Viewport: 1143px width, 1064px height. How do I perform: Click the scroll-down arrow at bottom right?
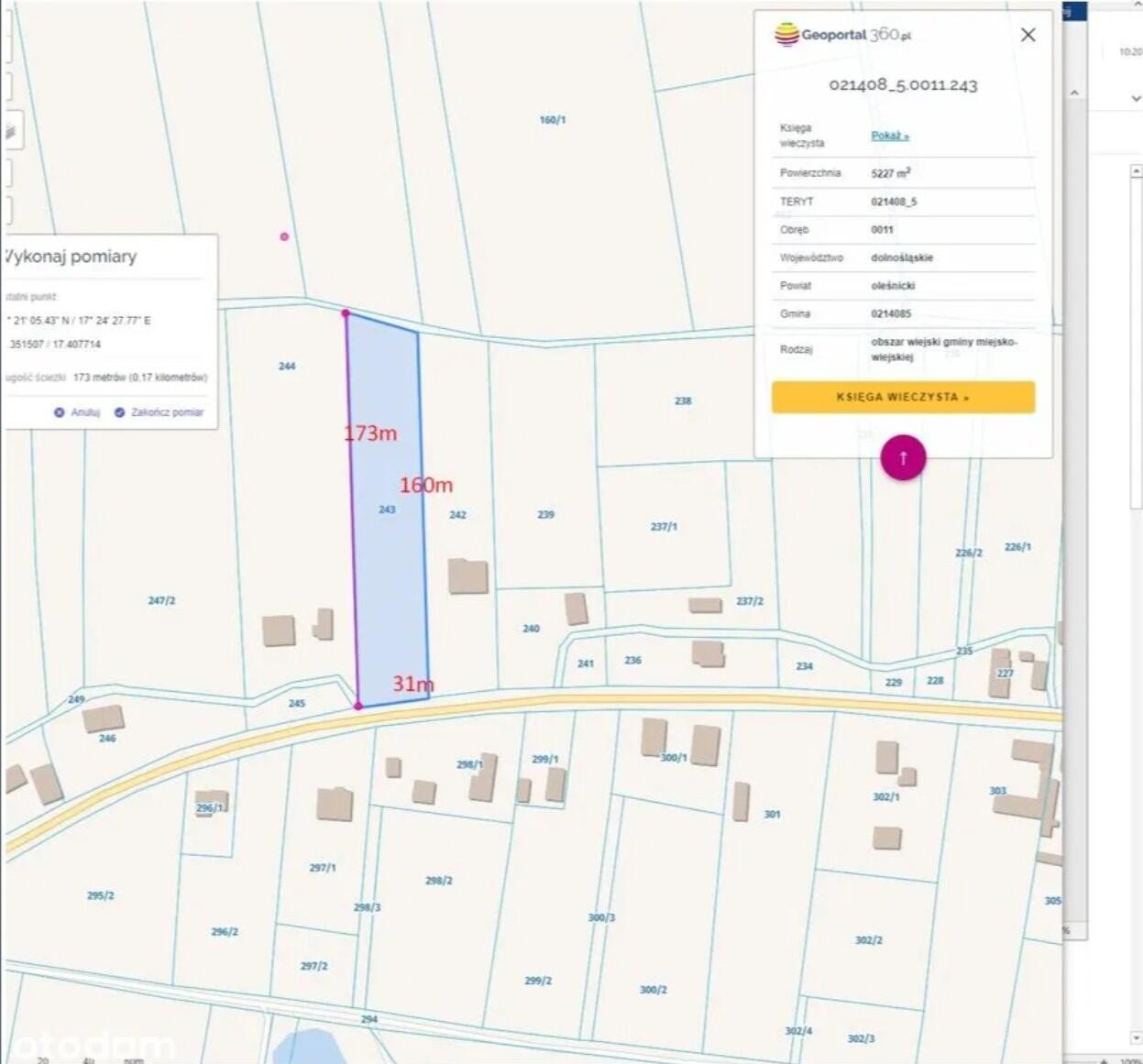coord(1136,1038)
